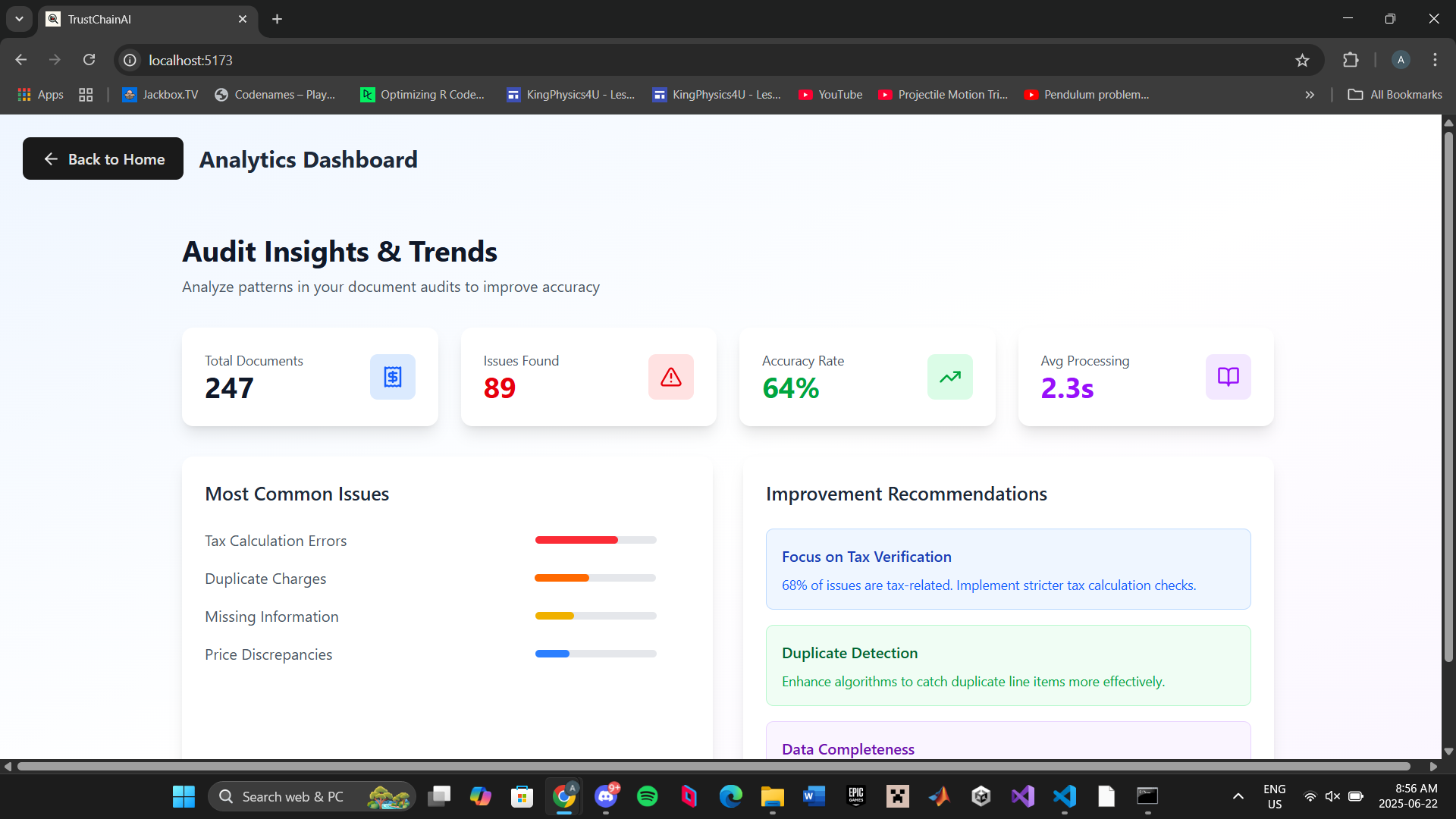Open a new browser tab
Image resolution: width=1456 pixels, height=819 pixels.
click(277, 19)
